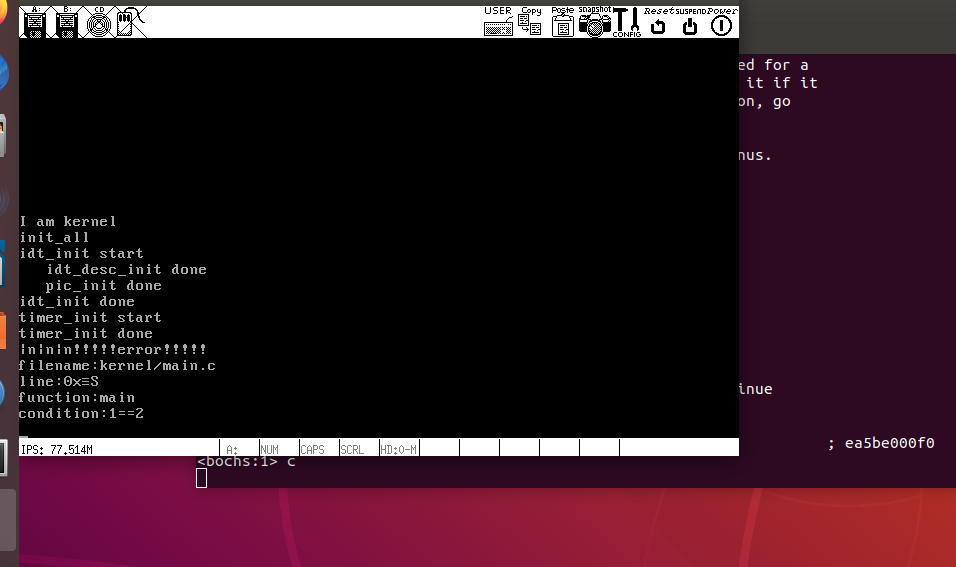Click the Paste clipboard icon
Image resolution: width=956 pixels, height=567 pixels.
tap(563, 22)
